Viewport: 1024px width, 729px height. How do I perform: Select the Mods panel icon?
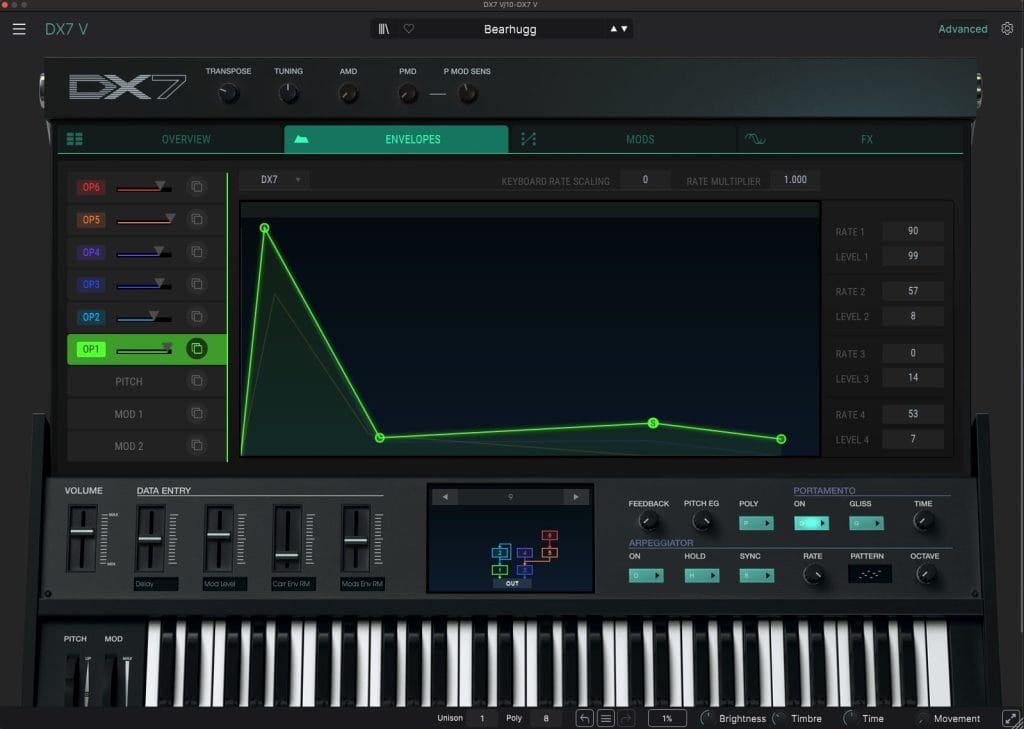point(529,139)
